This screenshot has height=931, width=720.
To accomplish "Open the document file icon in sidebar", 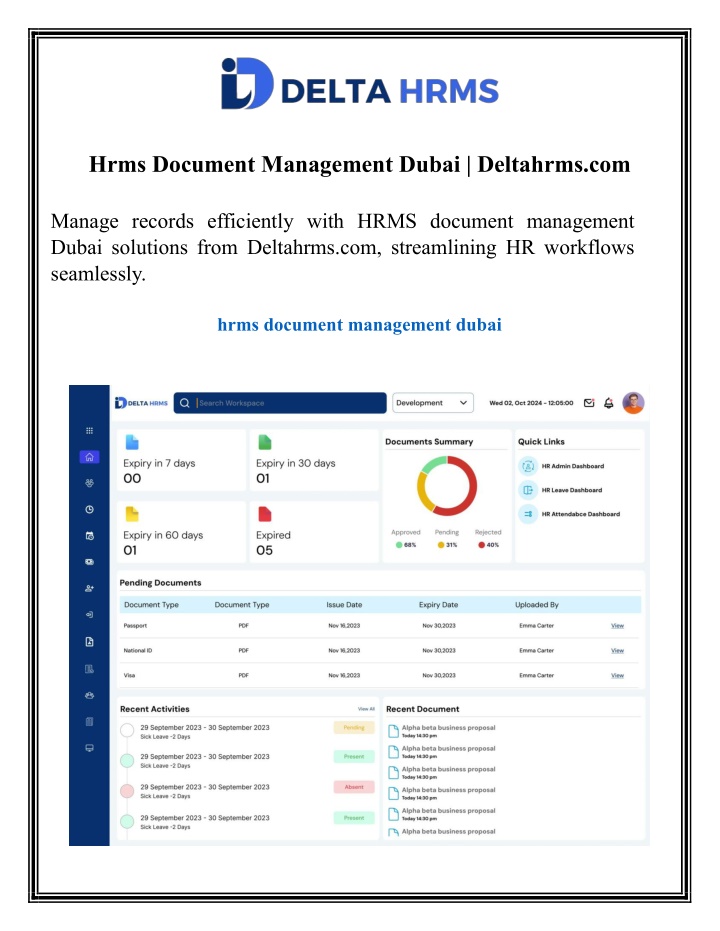I will pyautogui.click(x=90, y=641).
